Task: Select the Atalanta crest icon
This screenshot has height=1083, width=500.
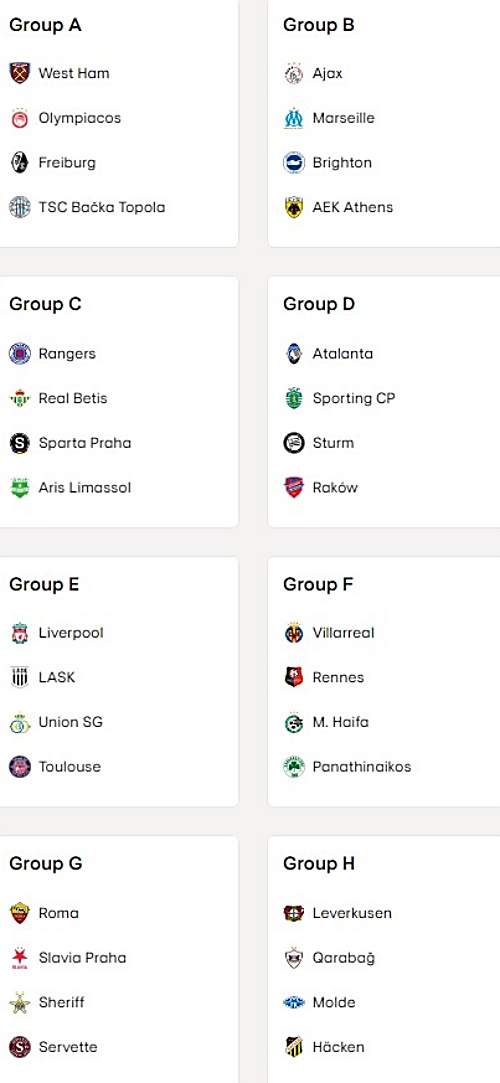Action: point(294,354)
